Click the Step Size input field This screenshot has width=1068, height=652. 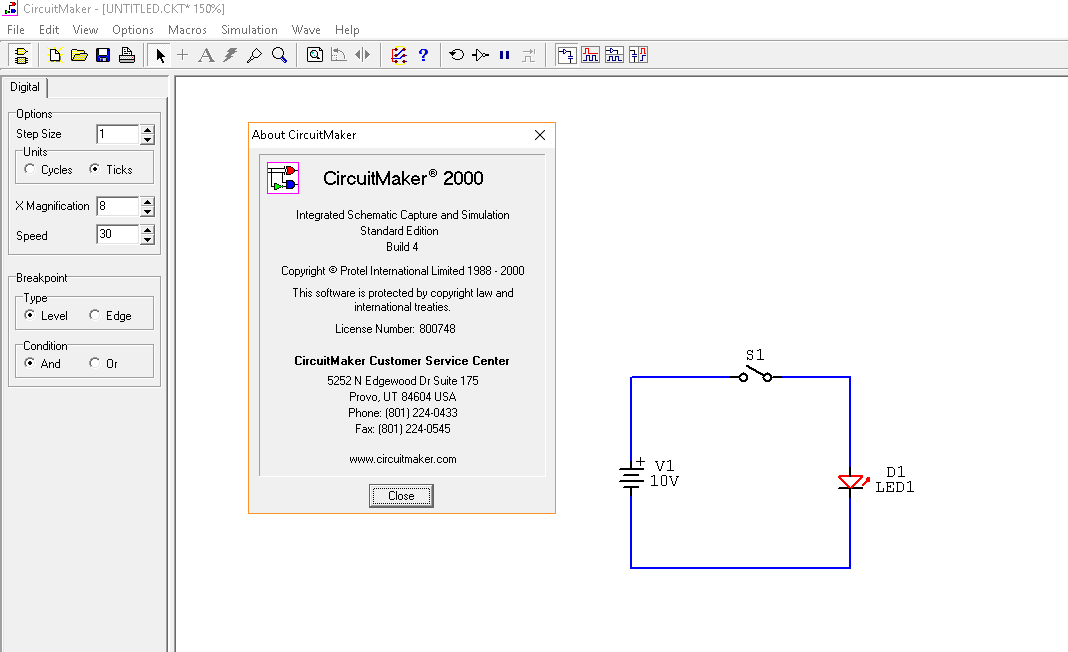[x=118, y=134]
